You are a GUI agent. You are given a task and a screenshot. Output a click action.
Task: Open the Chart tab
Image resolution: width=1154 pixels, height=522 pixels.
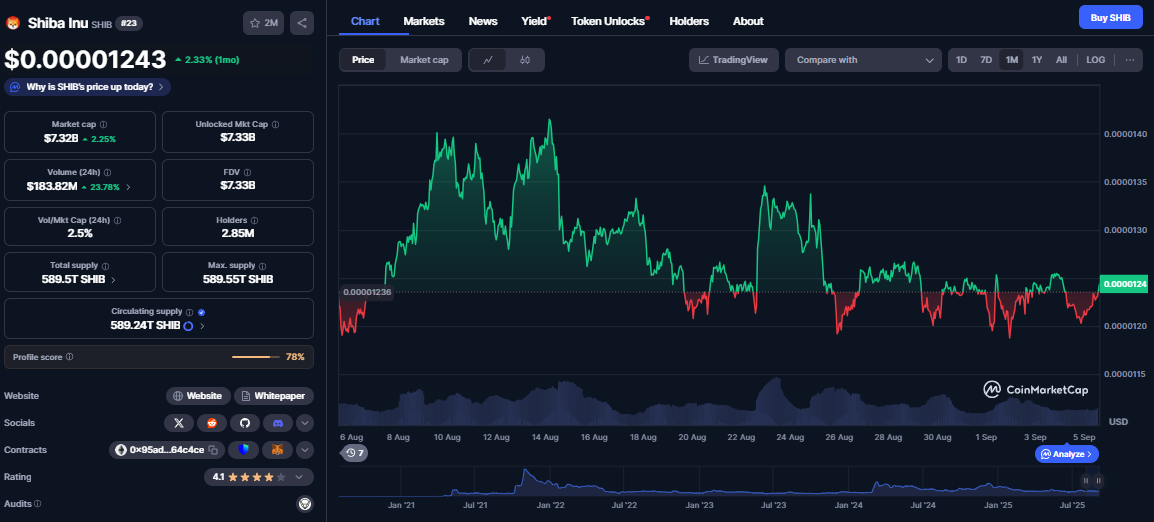pos(365,21)
